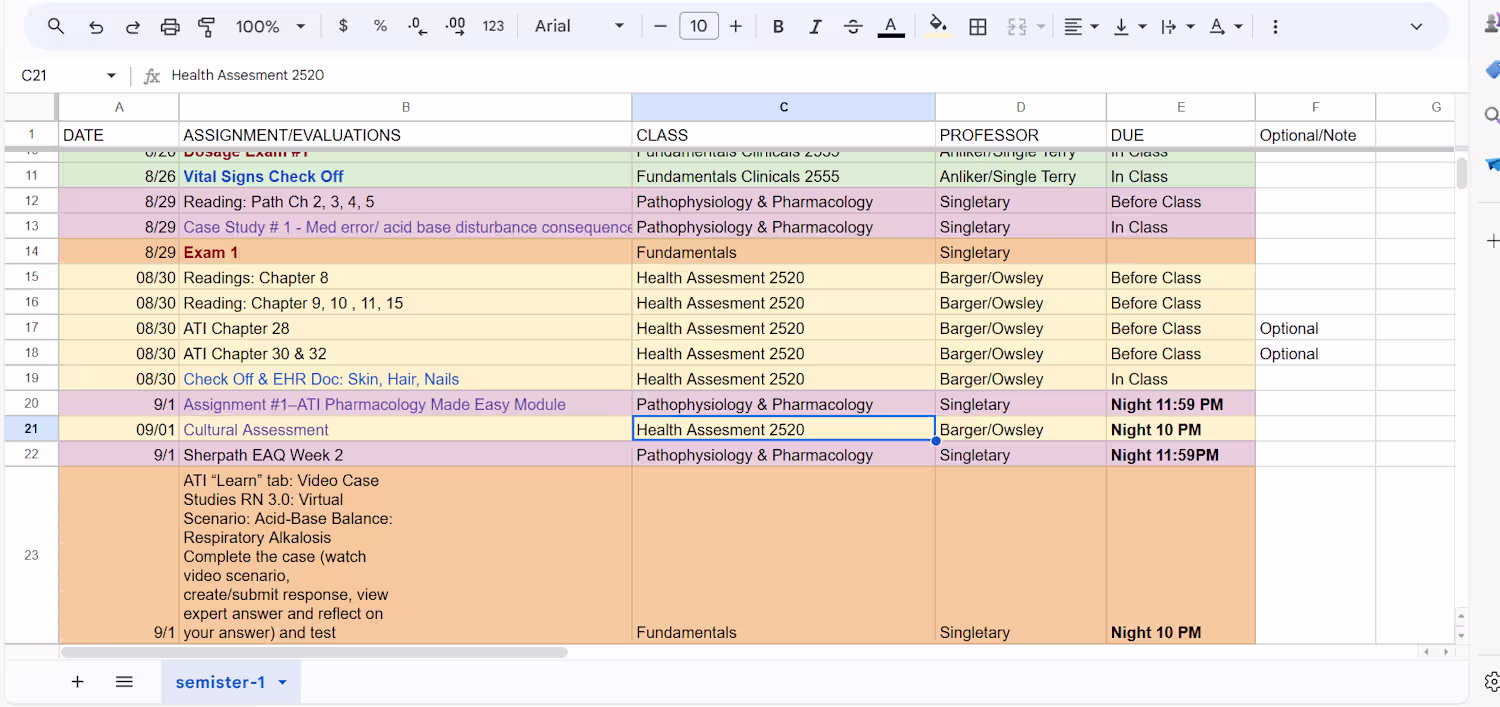Open the 123 number formats menu

coord(493,26)
